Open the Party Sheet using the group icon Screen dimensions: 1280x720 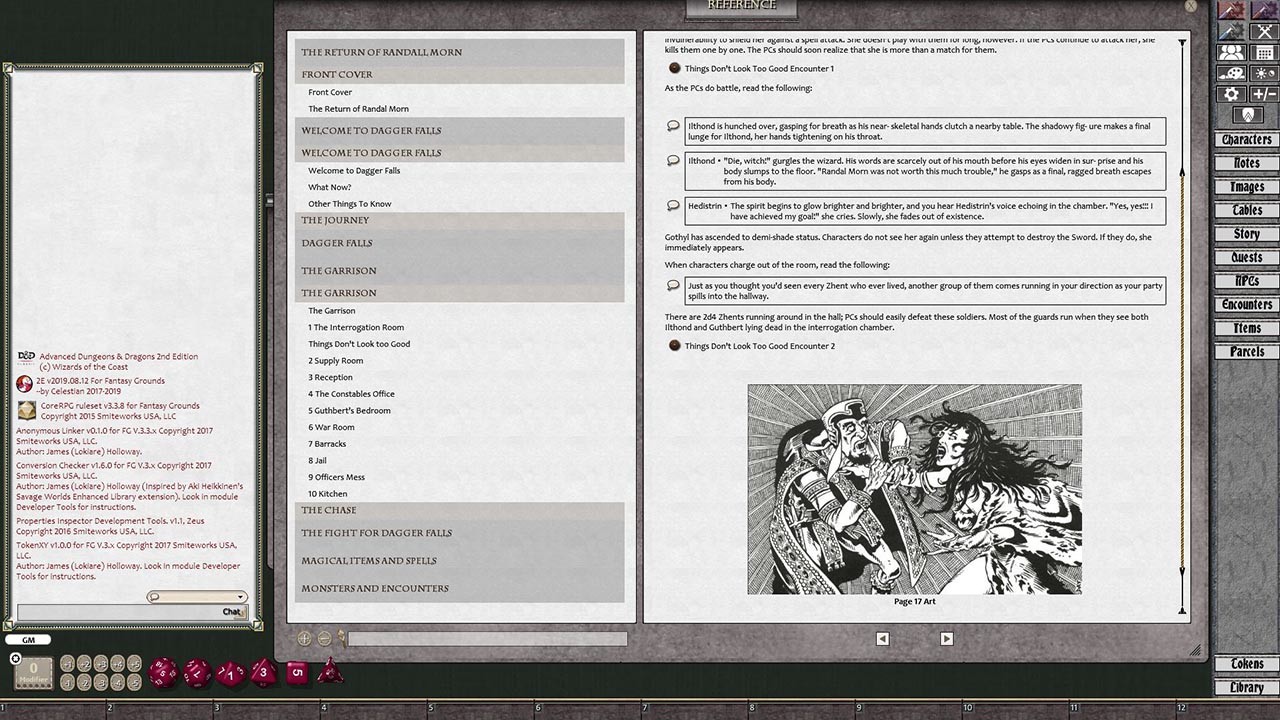pyautogui.click(x=1231, y=52)
